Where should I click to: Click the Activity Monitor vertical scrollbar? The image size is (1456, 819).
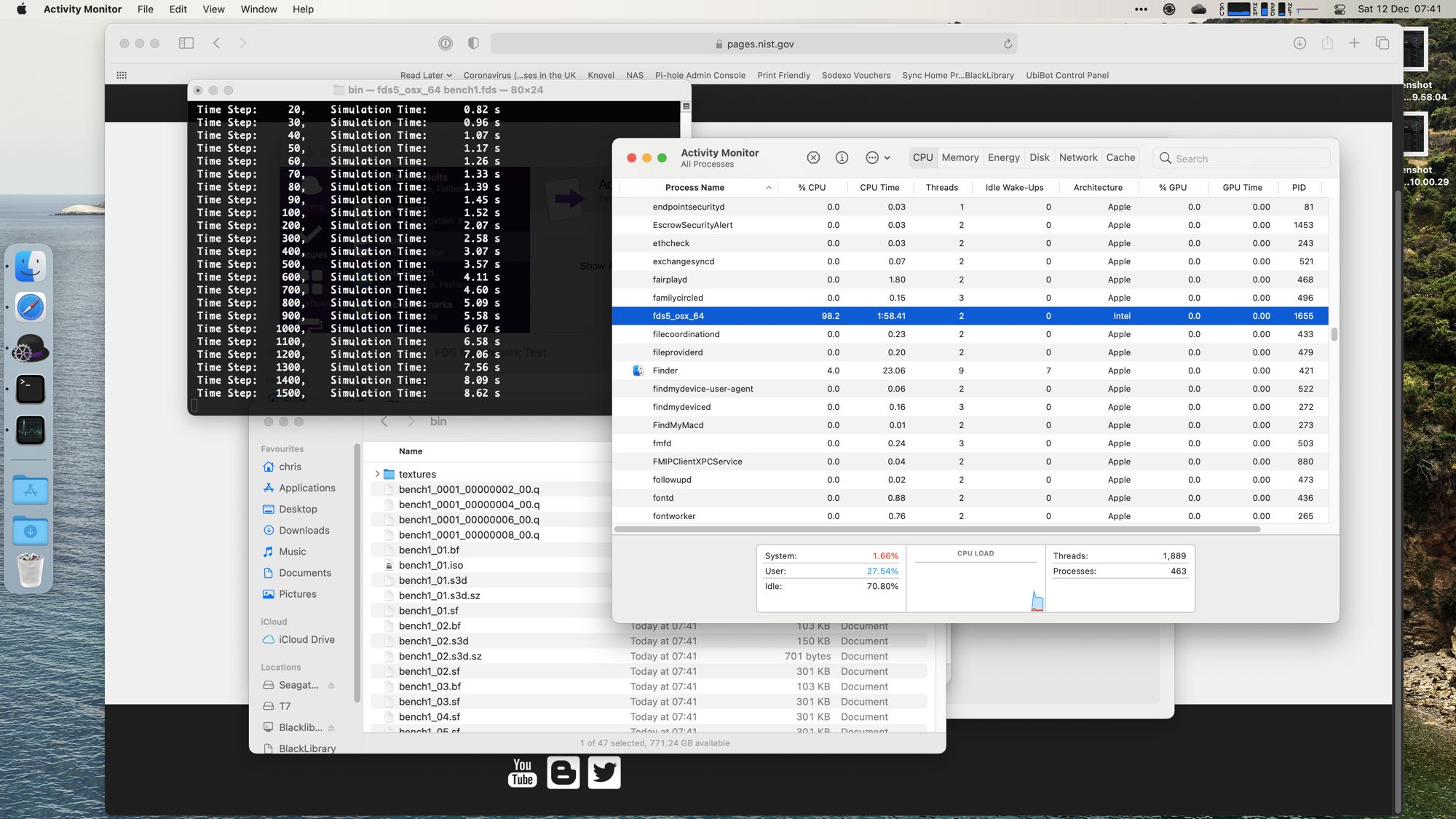tap(1334, 334)
